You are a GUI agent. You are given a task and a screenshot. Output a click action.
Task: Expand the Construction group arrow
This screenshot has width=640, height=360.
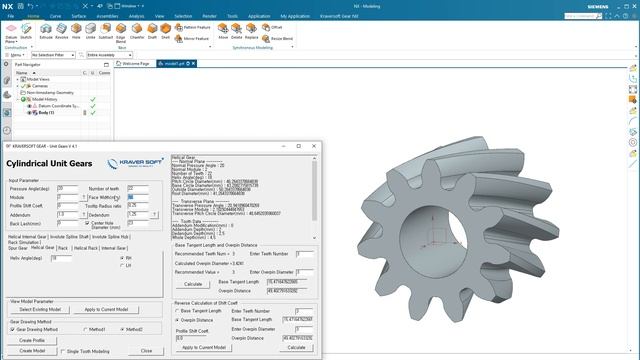pyautogui.click(x=31, y=47)
